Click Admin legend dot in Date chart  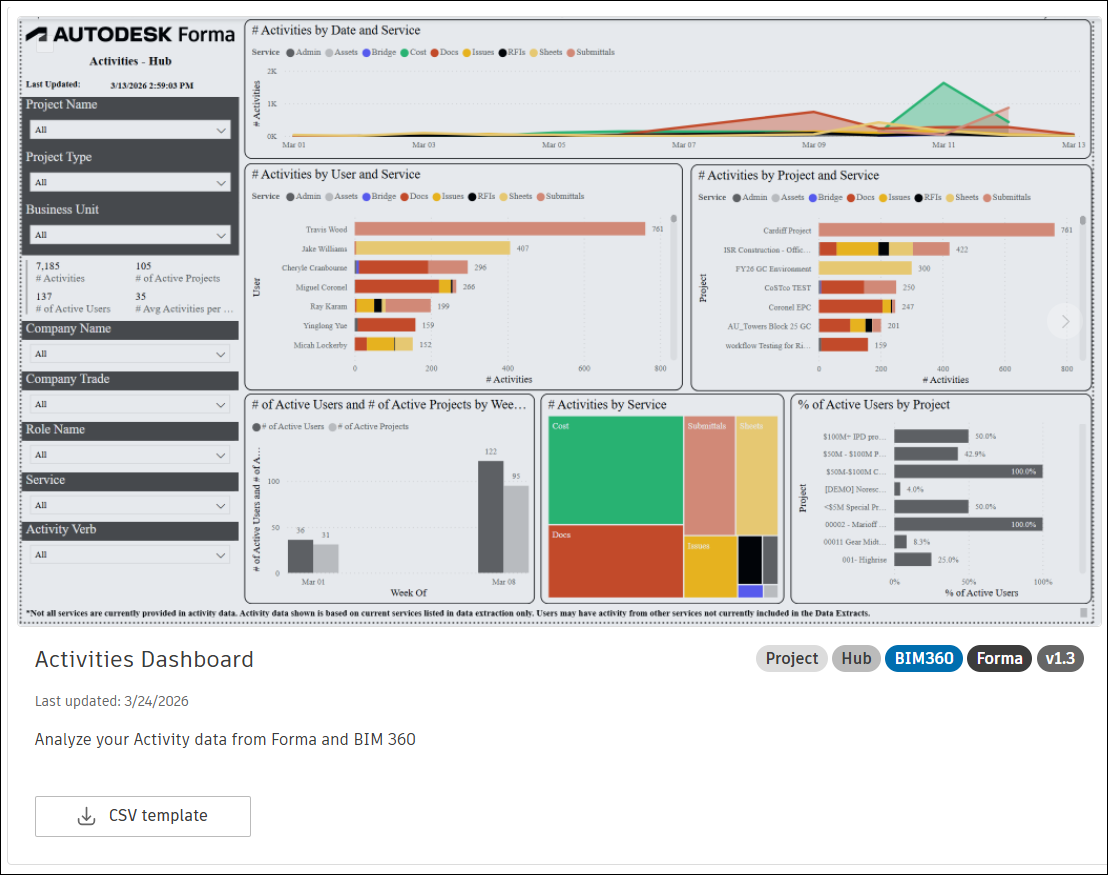290,52
